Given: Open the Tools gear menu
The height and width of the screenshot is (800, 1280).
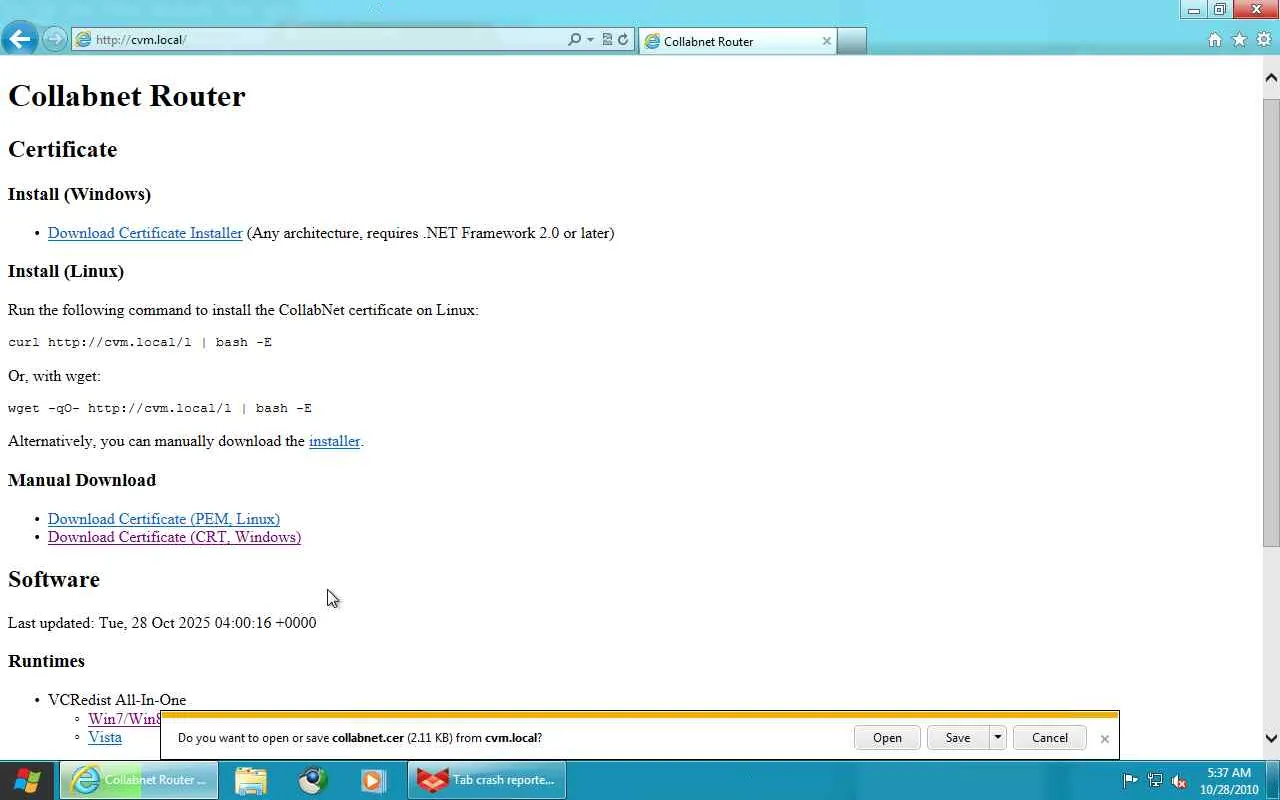Looking at the screenshot, I should [x=1264, y=40].
